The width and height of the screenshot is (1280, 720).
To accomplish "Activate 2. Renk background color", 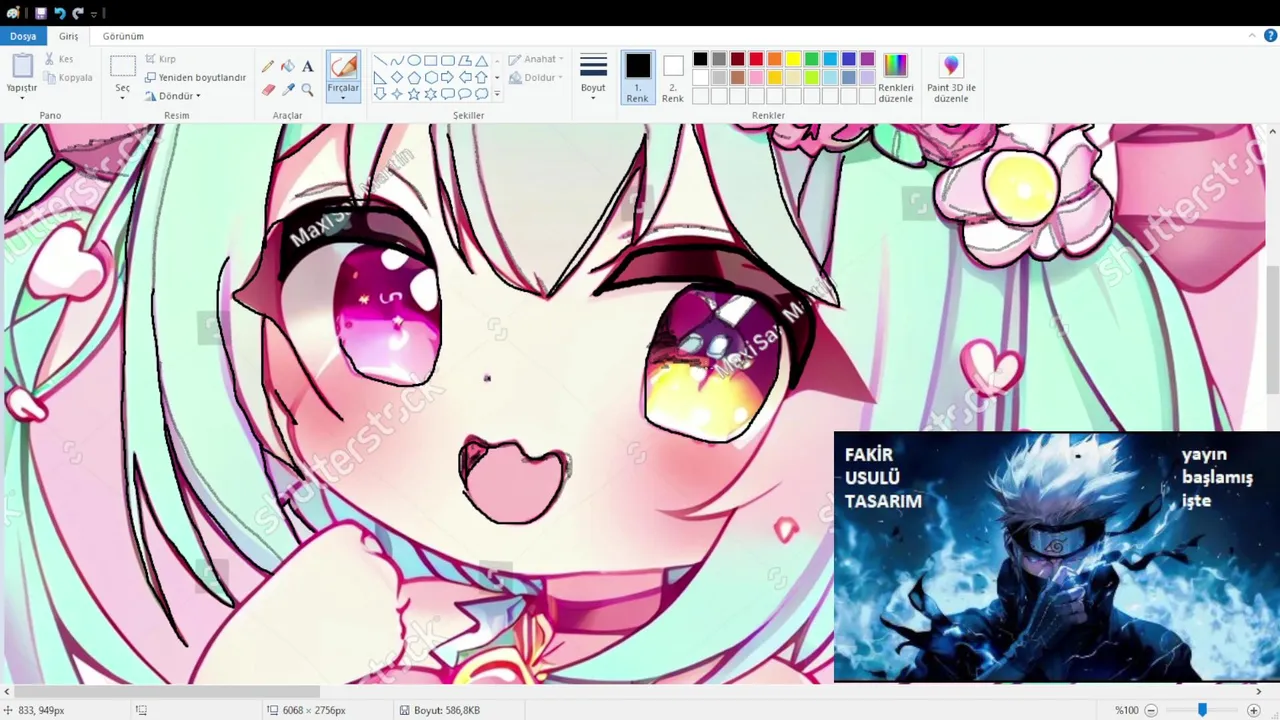I will 673,78.
